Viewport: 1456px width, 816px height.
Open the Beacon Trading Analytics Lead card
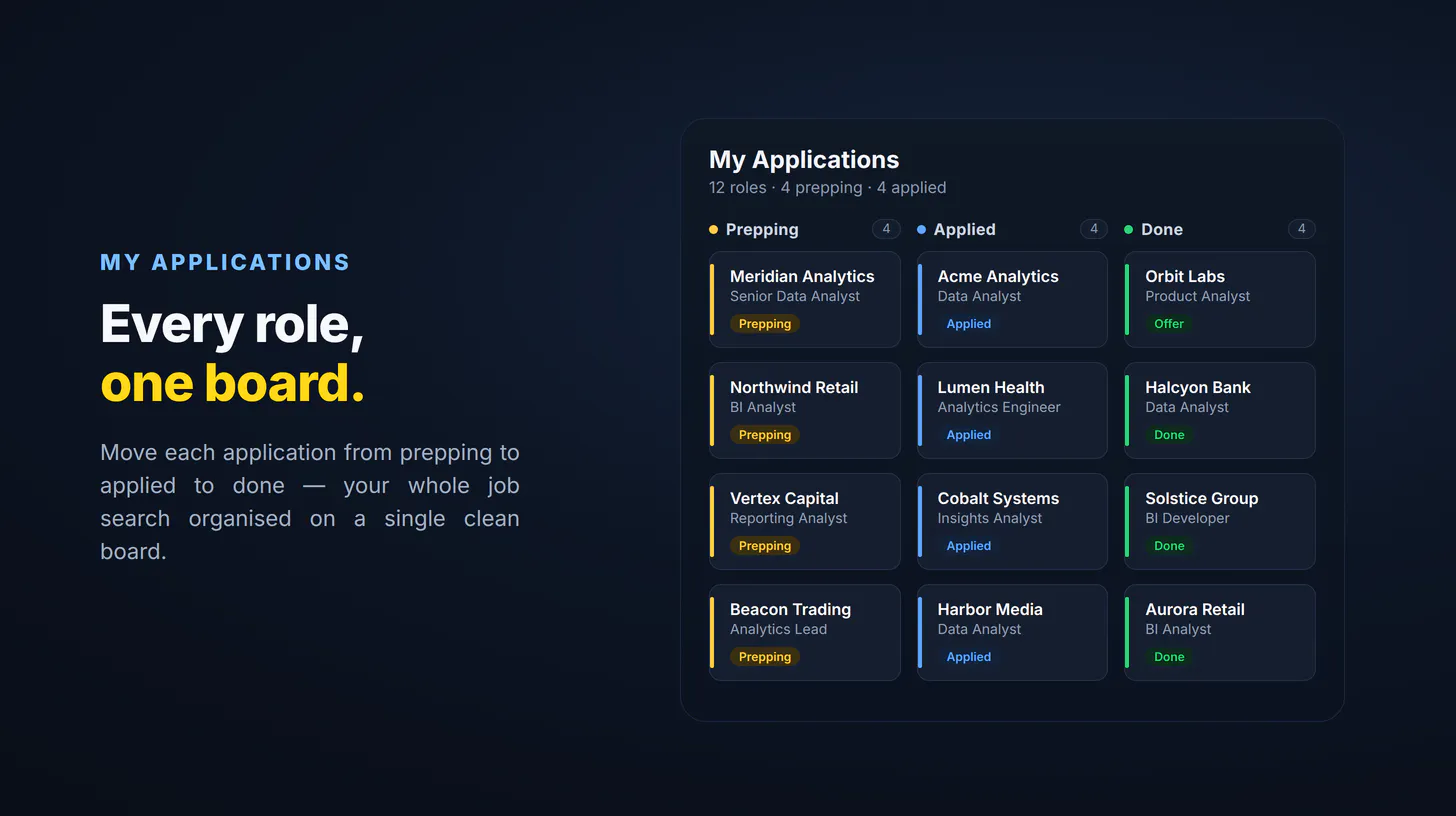click(x=805, y=632)
